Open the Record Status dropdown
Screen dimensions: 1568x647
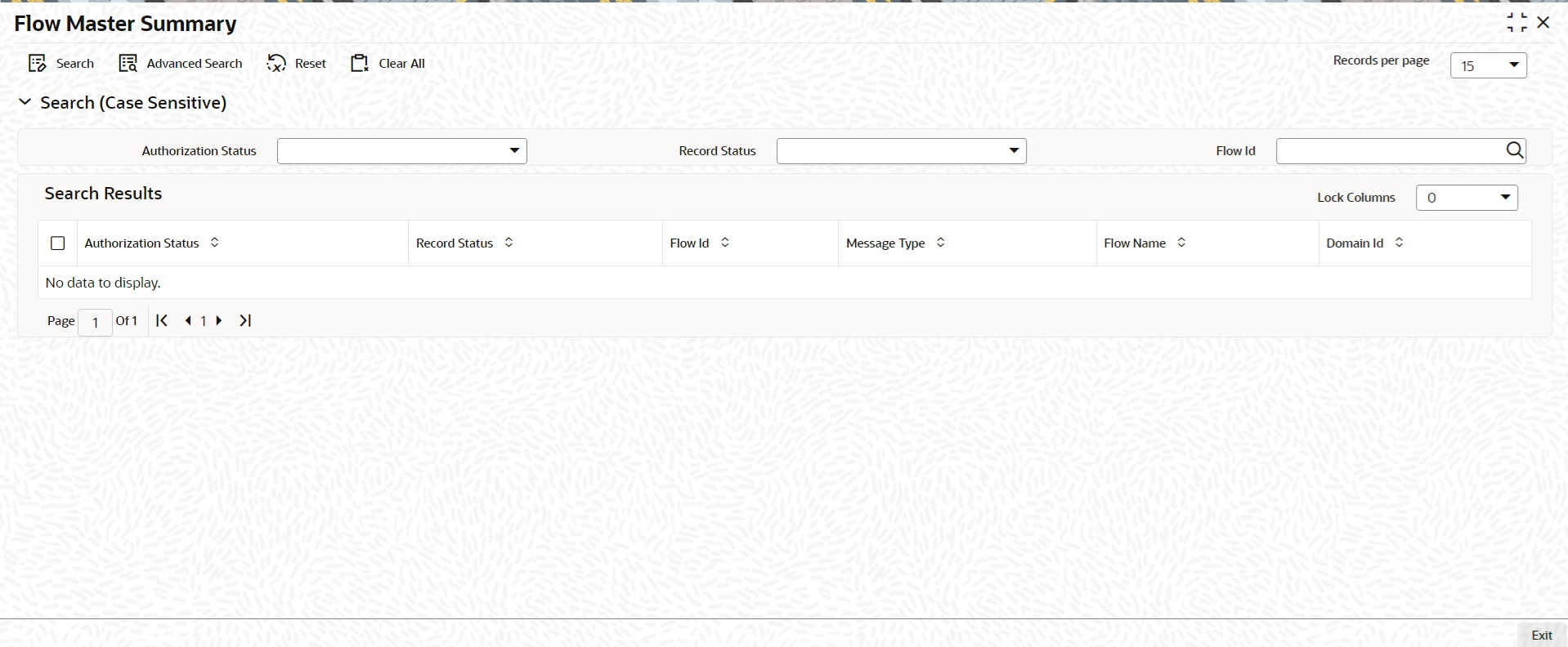[x=902, y=151]
